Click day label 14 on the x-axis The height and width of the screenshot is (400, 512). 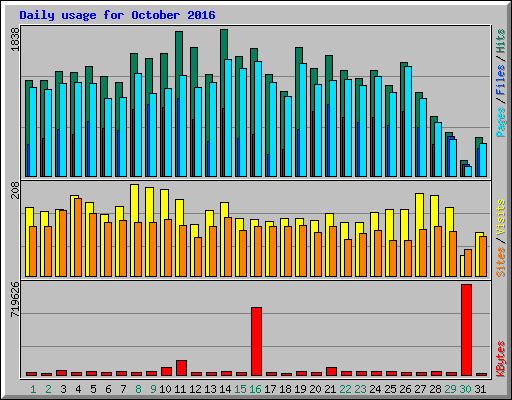[x=225, y=389]
